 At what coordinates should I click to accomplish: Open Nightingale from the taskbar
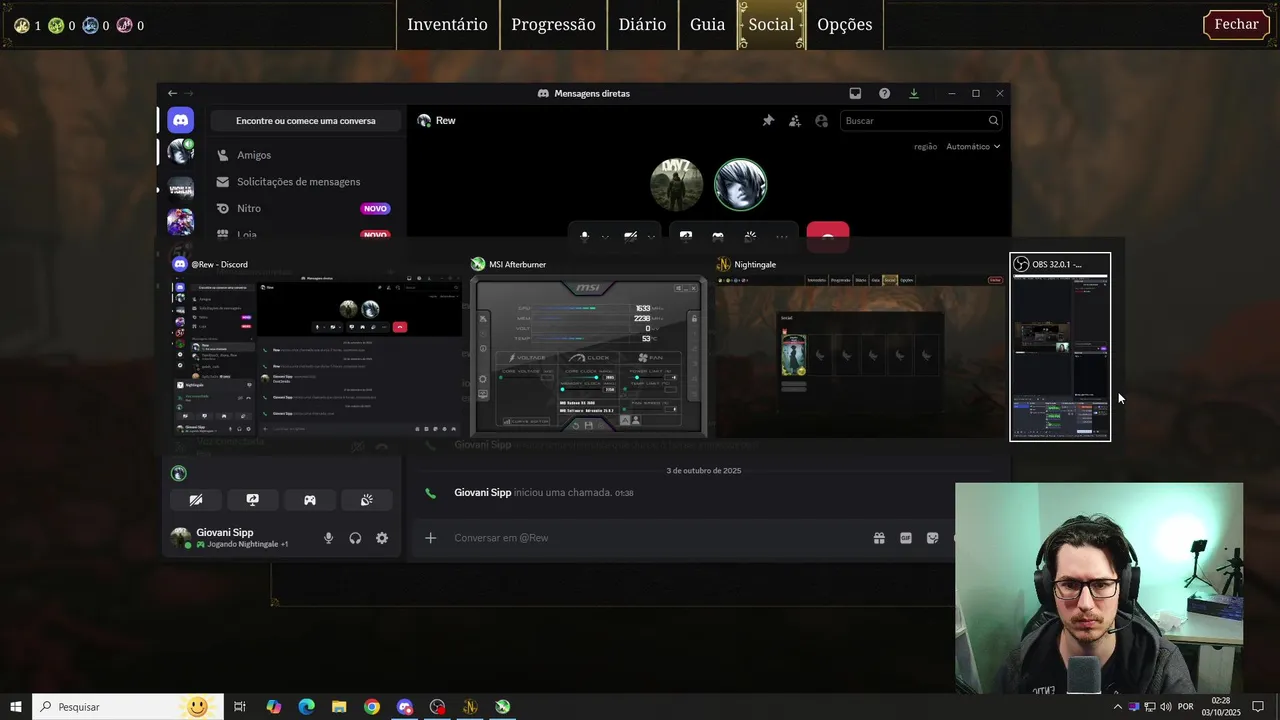(470, 707)
